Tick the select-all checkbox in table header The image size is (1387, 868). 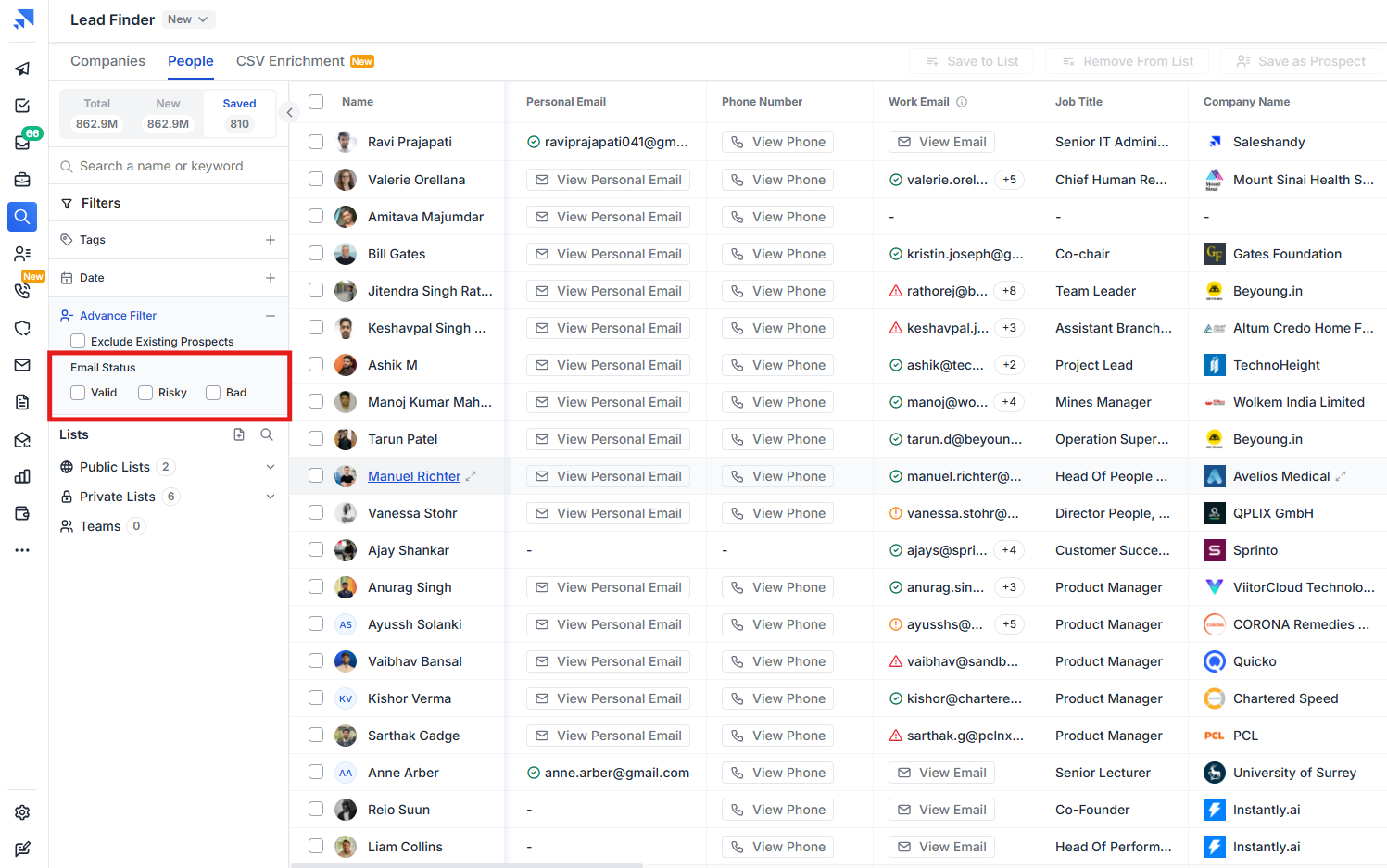tap(316, 102)
